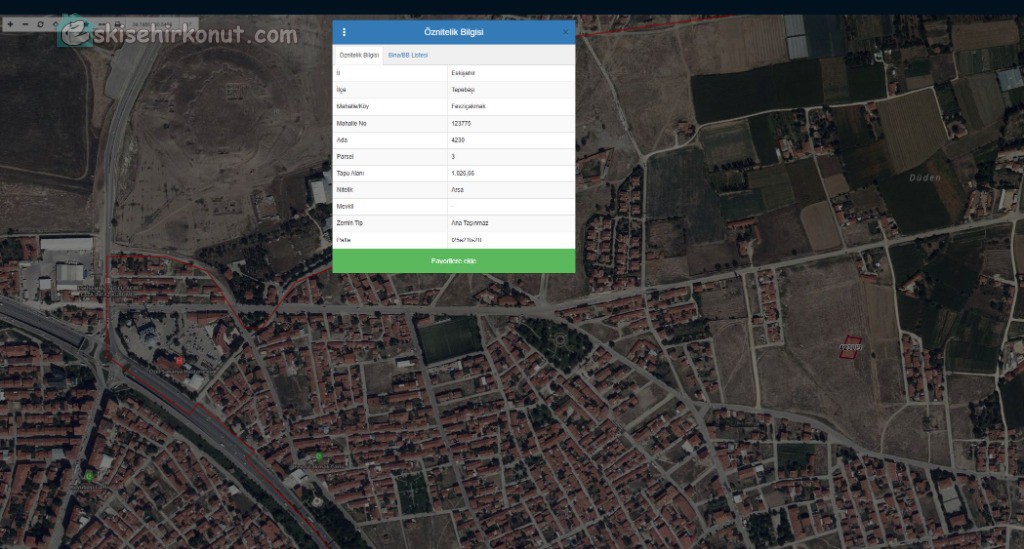Click the Mahalle/Köy row label
Viewport: 1024px width, 549px height.
[353, 106]
